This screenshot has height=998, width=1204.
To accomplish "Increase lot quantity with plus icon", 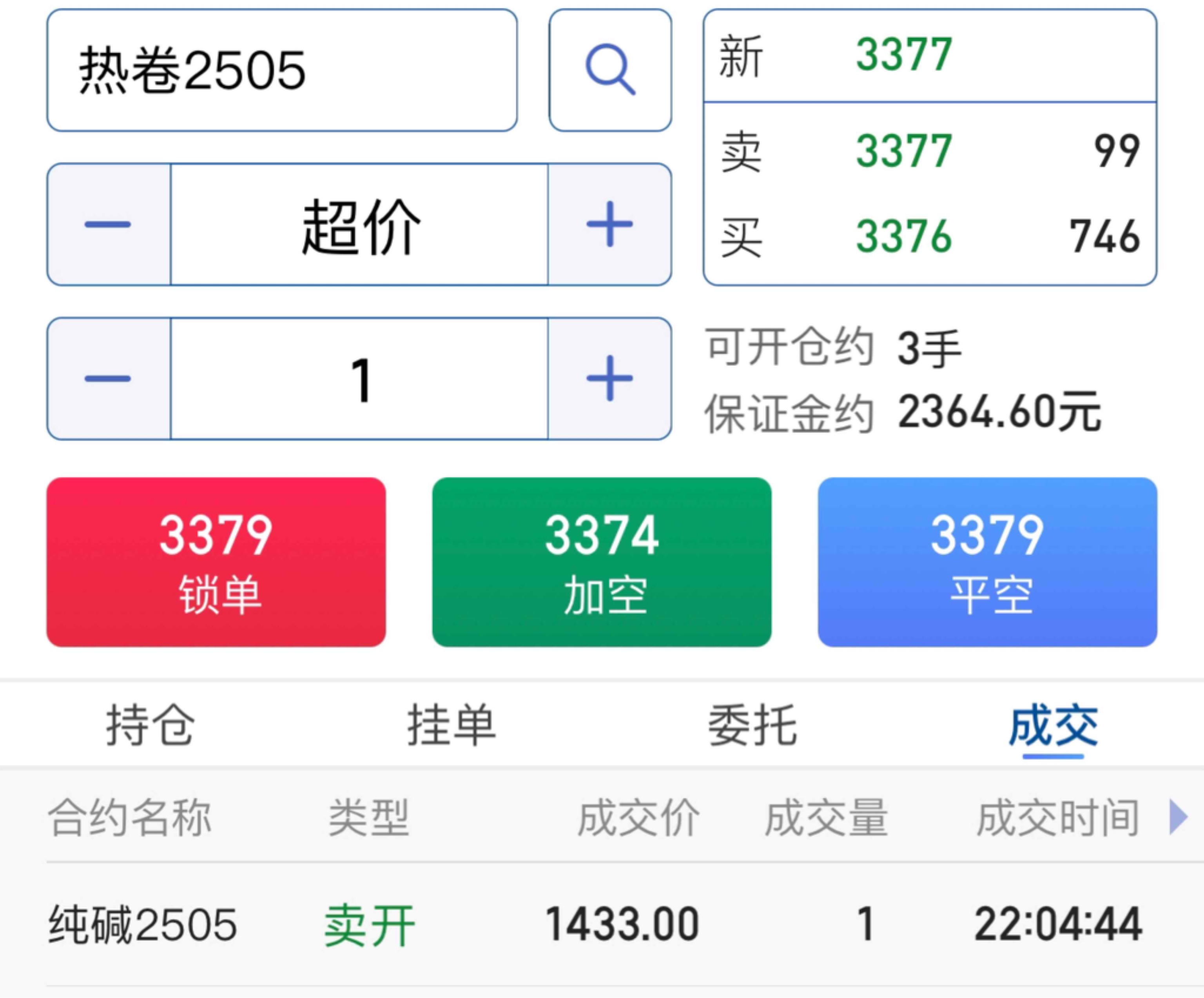I will (x=609, y=379).
